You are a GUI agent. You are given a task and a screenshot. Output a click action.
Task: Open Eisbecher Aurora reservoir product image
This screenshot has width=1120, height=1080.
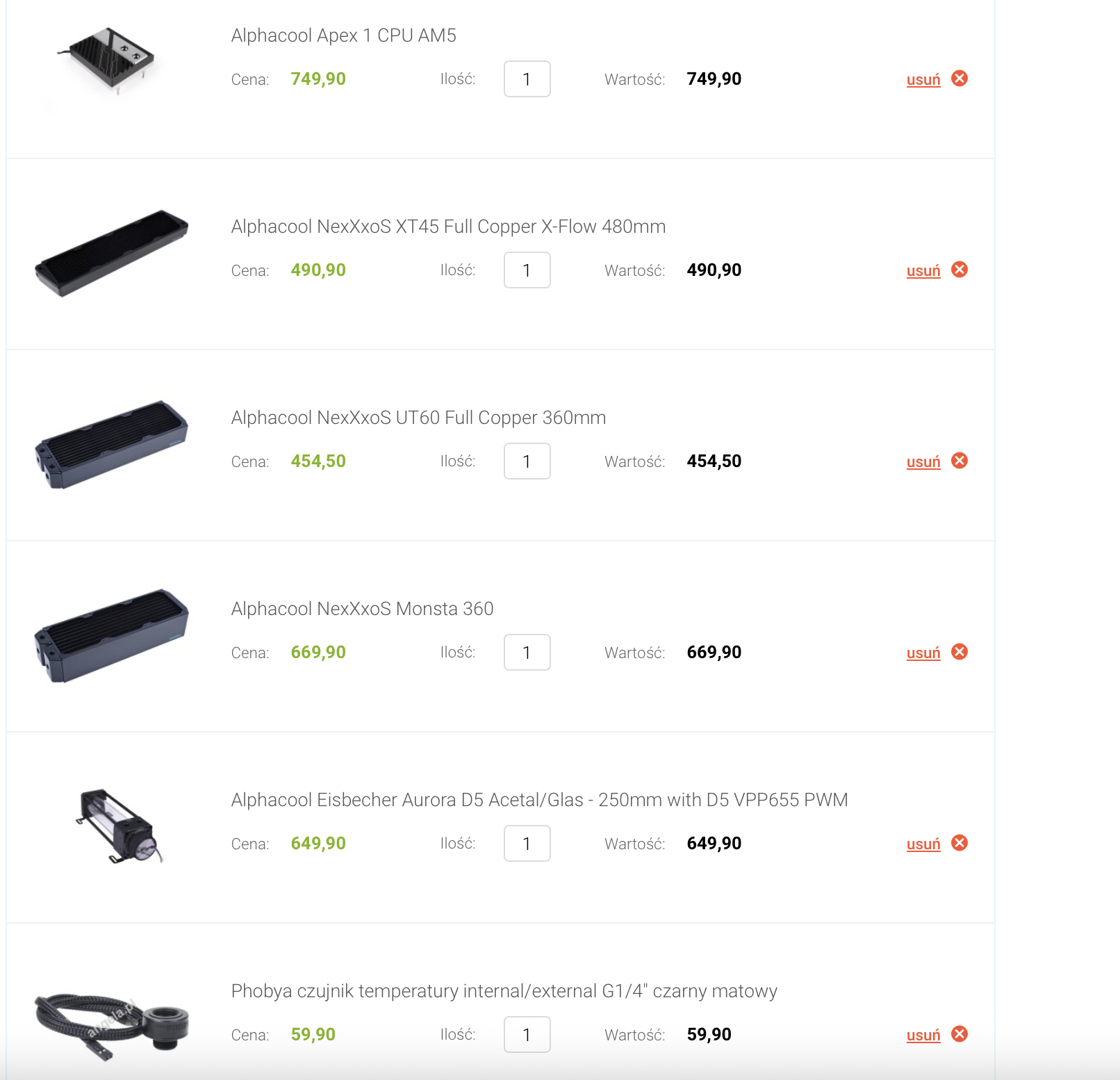point(120,826)
